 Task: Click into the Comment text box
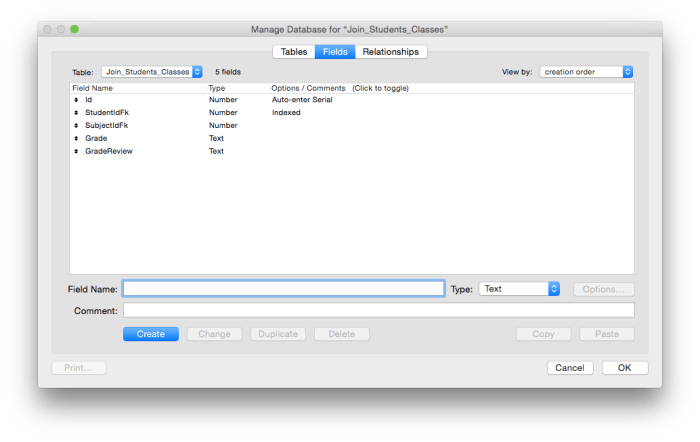378,310
